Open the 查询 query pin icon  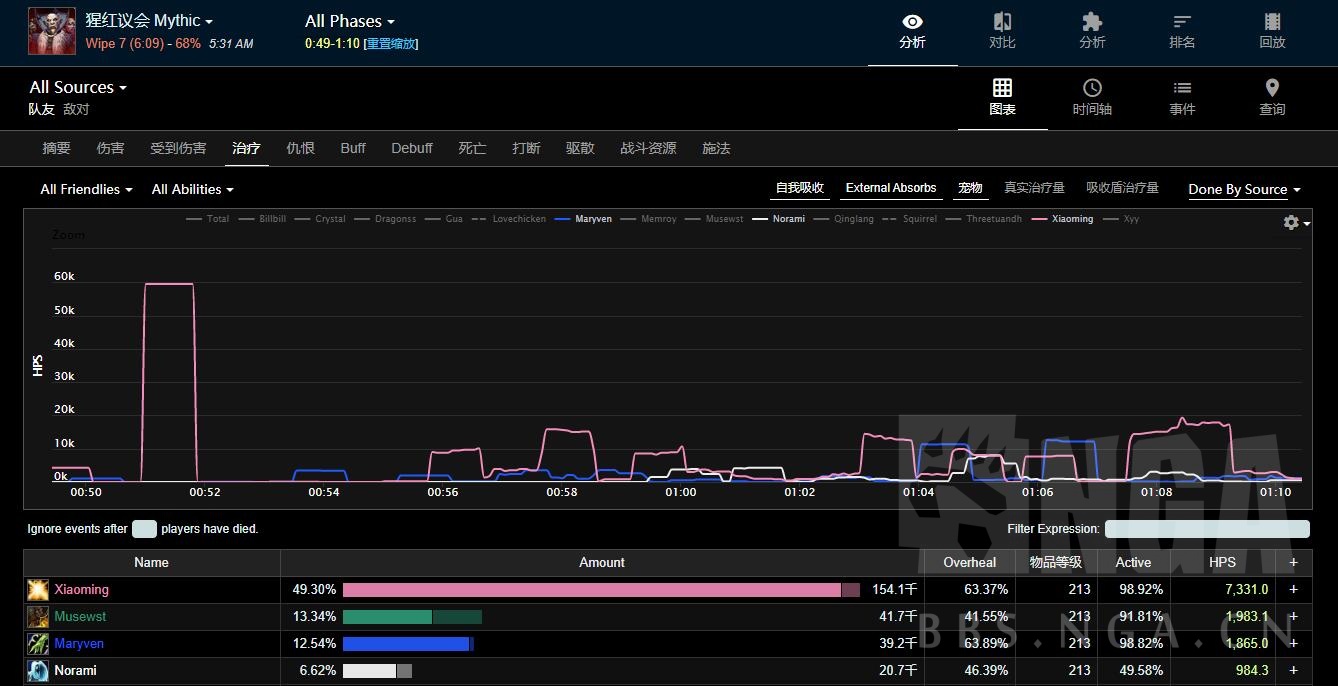point(1272,97)
